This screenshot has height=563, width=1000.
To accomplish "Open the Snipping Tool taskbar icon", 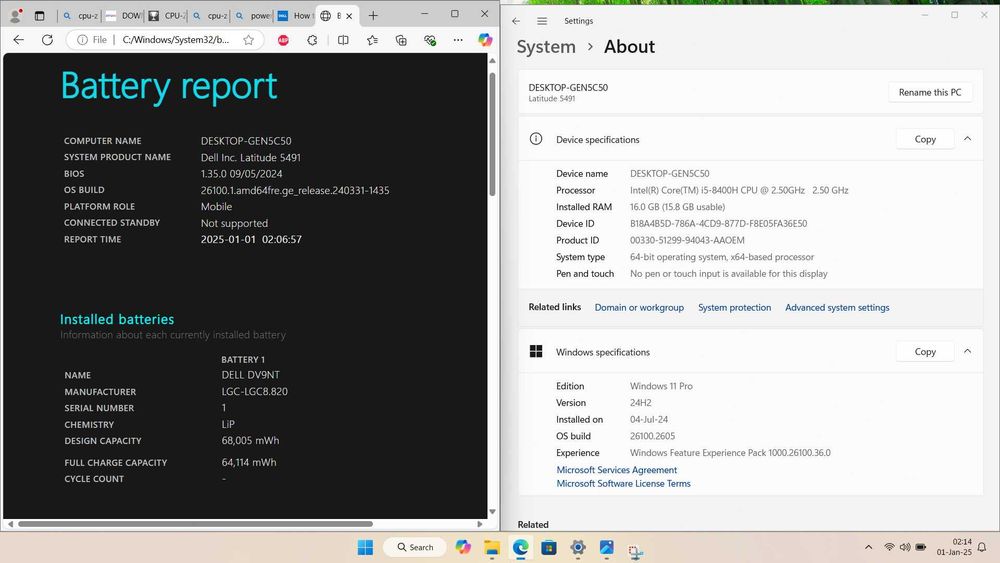I will point(635,550).
